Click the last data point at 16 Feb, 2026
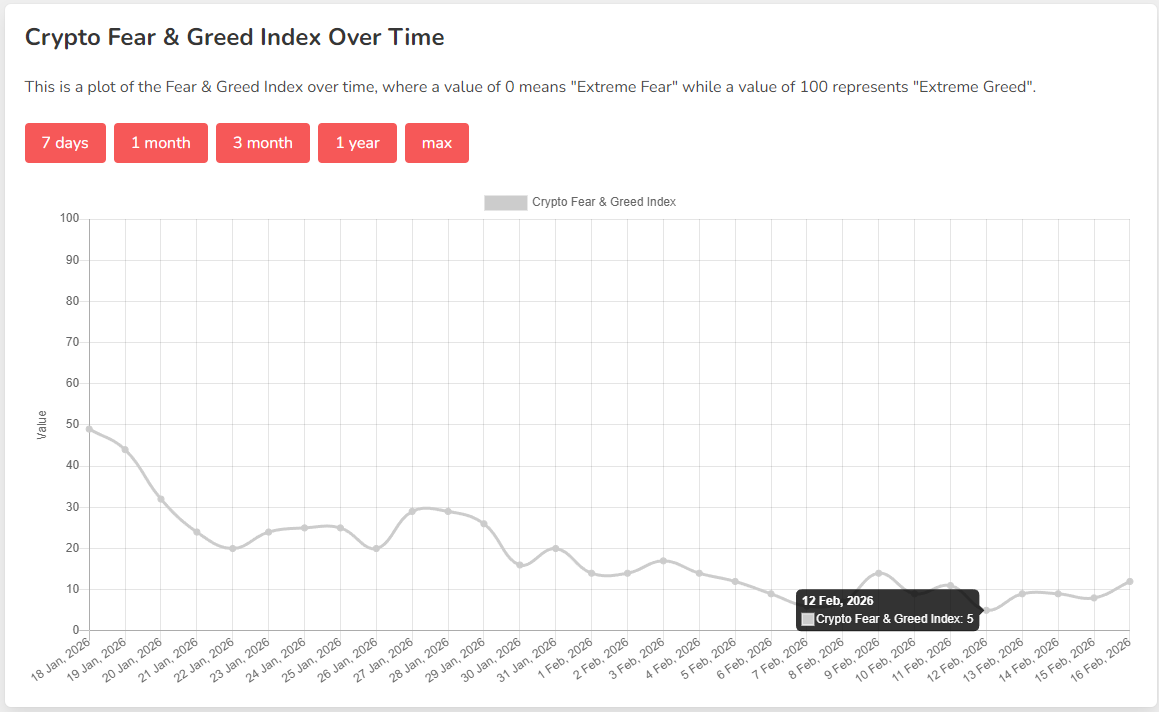This screenshot has width=1159, height=712. coord(1130,581)
